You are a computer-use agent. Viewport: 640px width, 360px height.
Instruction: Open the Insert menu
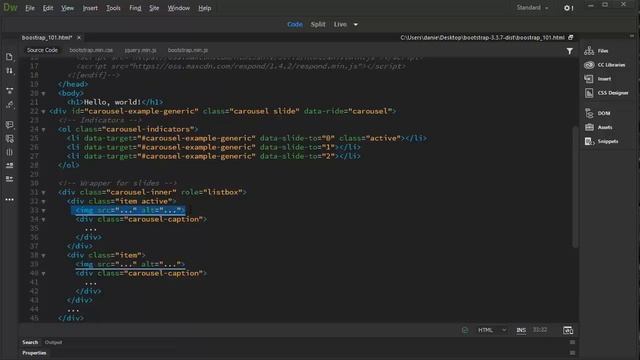(x=90, y=8)
